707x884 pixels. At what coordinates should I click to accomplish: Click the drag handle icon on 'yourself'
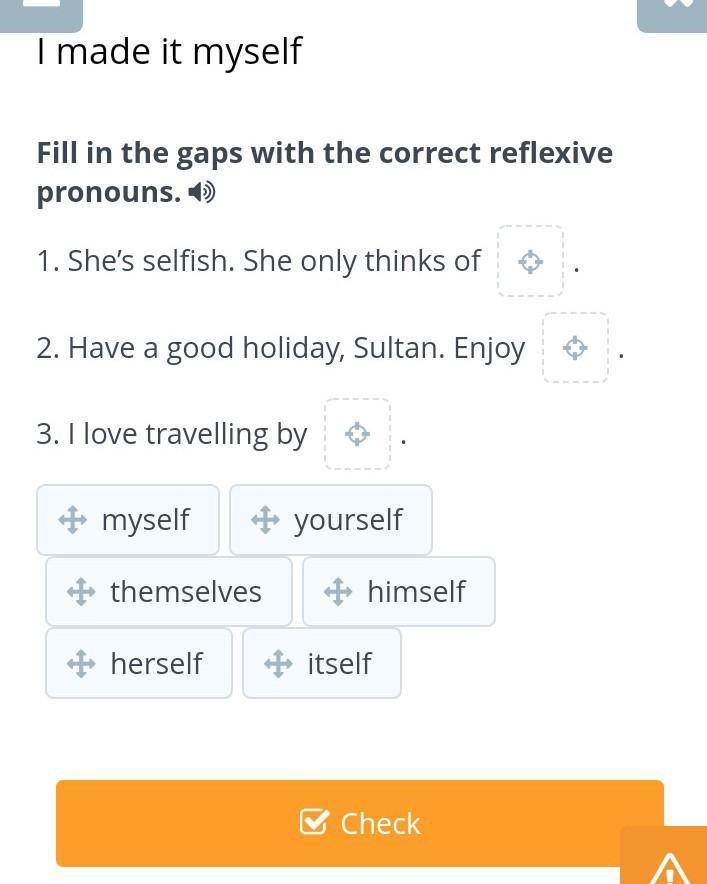pos(265,520)
